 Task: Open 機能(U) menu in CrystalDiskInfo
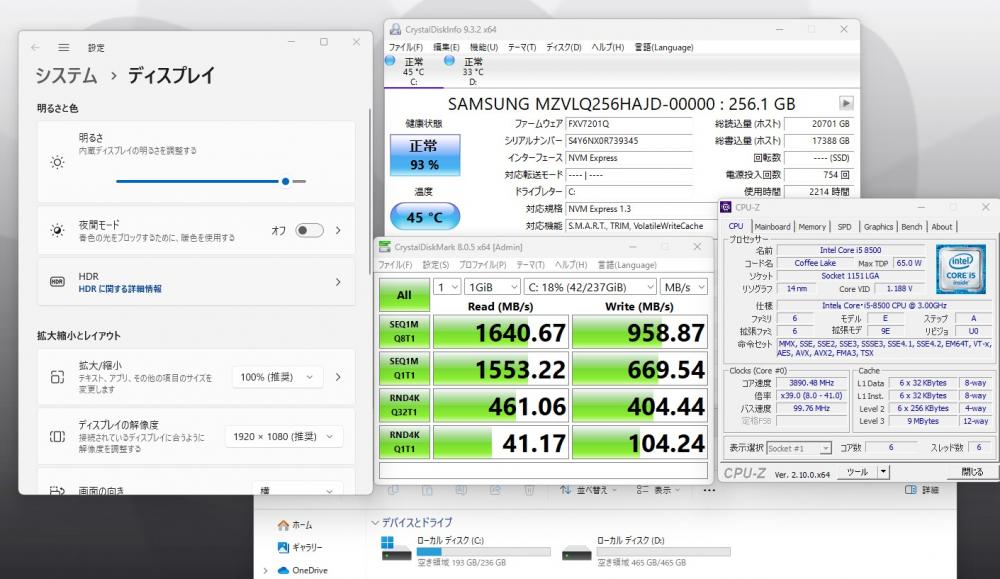[483, 47]
